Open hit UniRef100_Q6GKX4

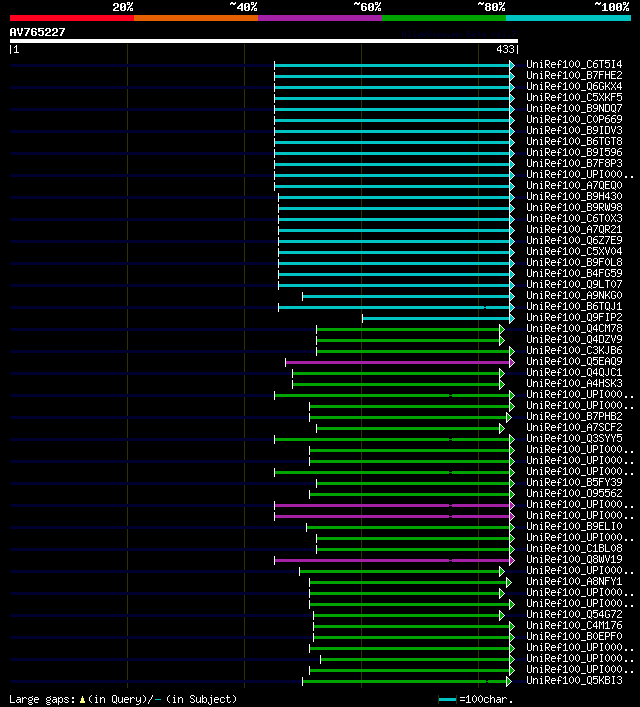tap(574, 86)
